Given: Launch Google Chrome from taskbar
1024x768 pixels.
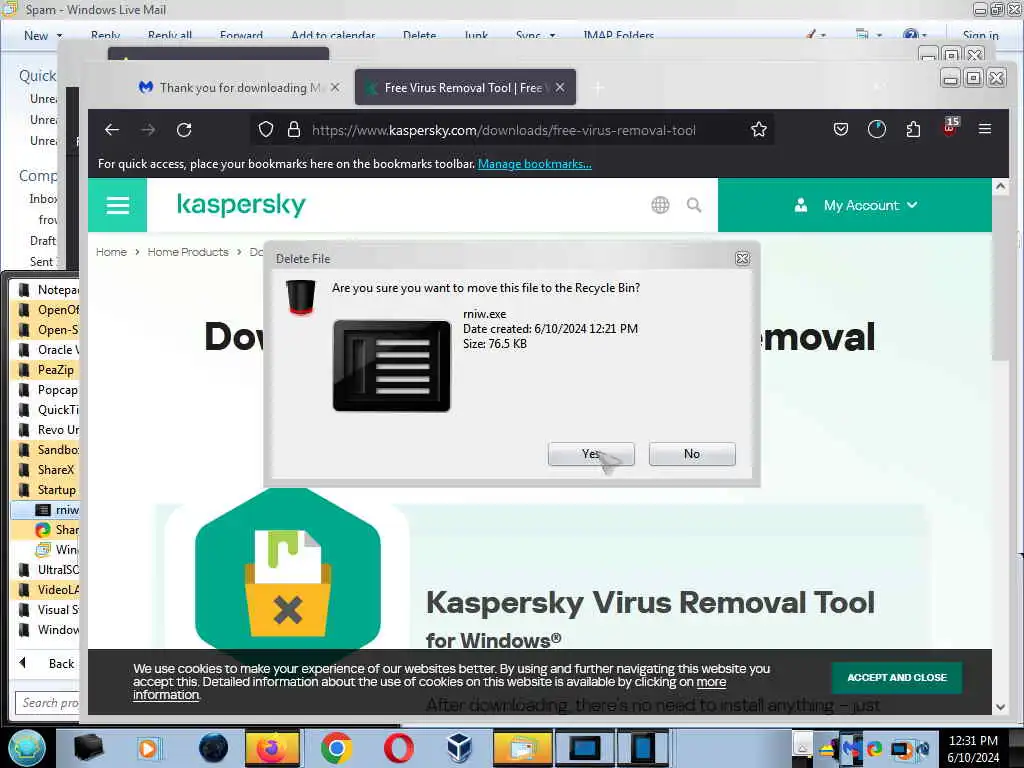Looking at the screenshot, I should coord(336,748).
